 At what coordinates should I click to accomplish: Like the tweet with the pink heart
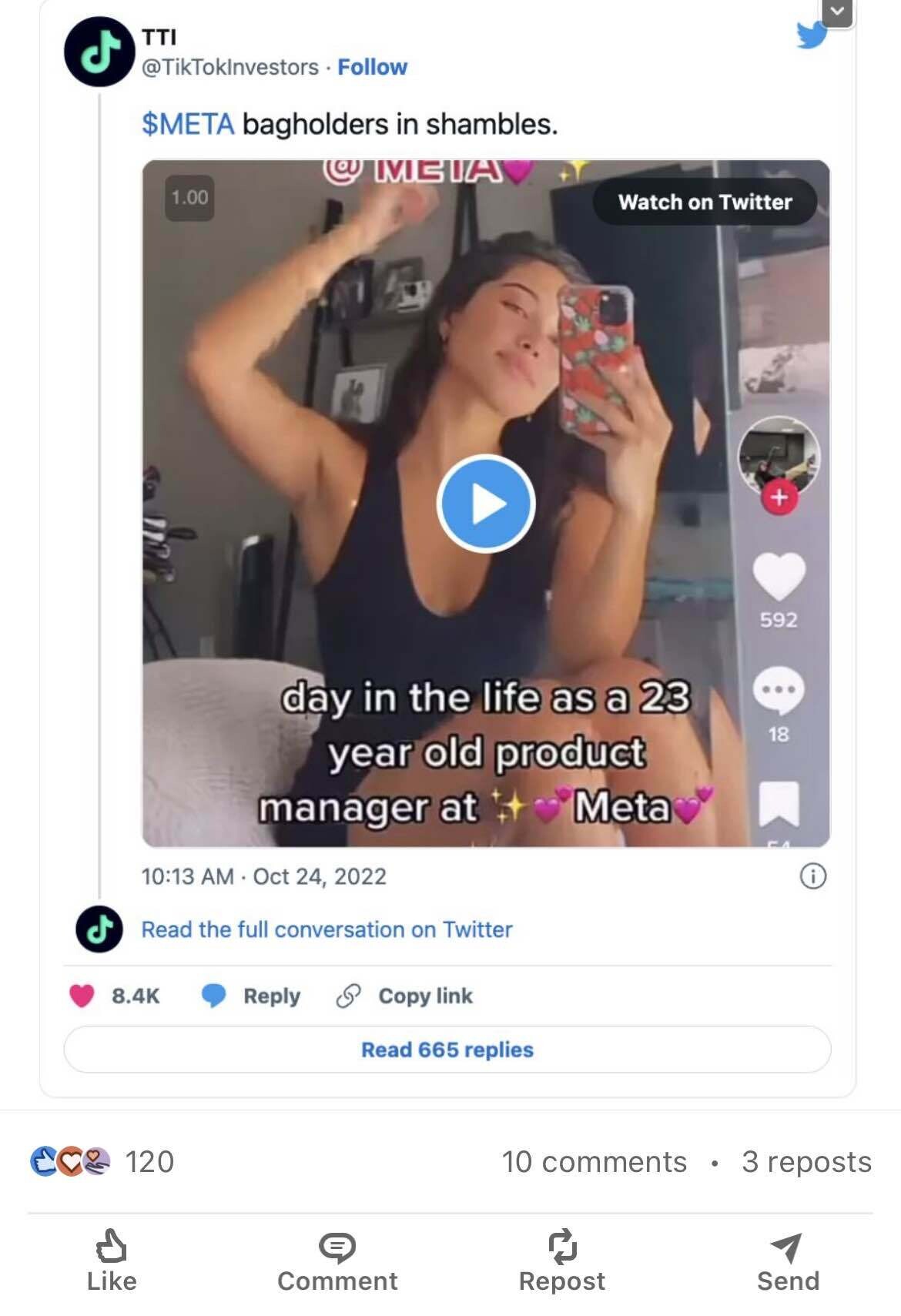pos(82,996)
